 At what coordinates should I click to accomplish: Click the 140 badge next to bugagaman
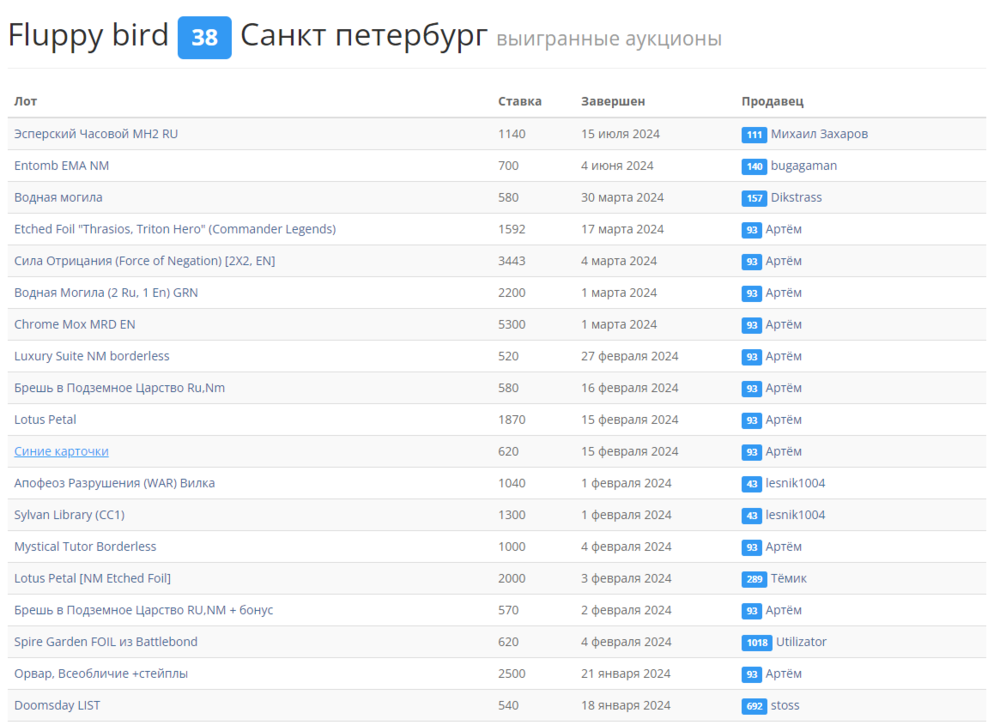754,166
